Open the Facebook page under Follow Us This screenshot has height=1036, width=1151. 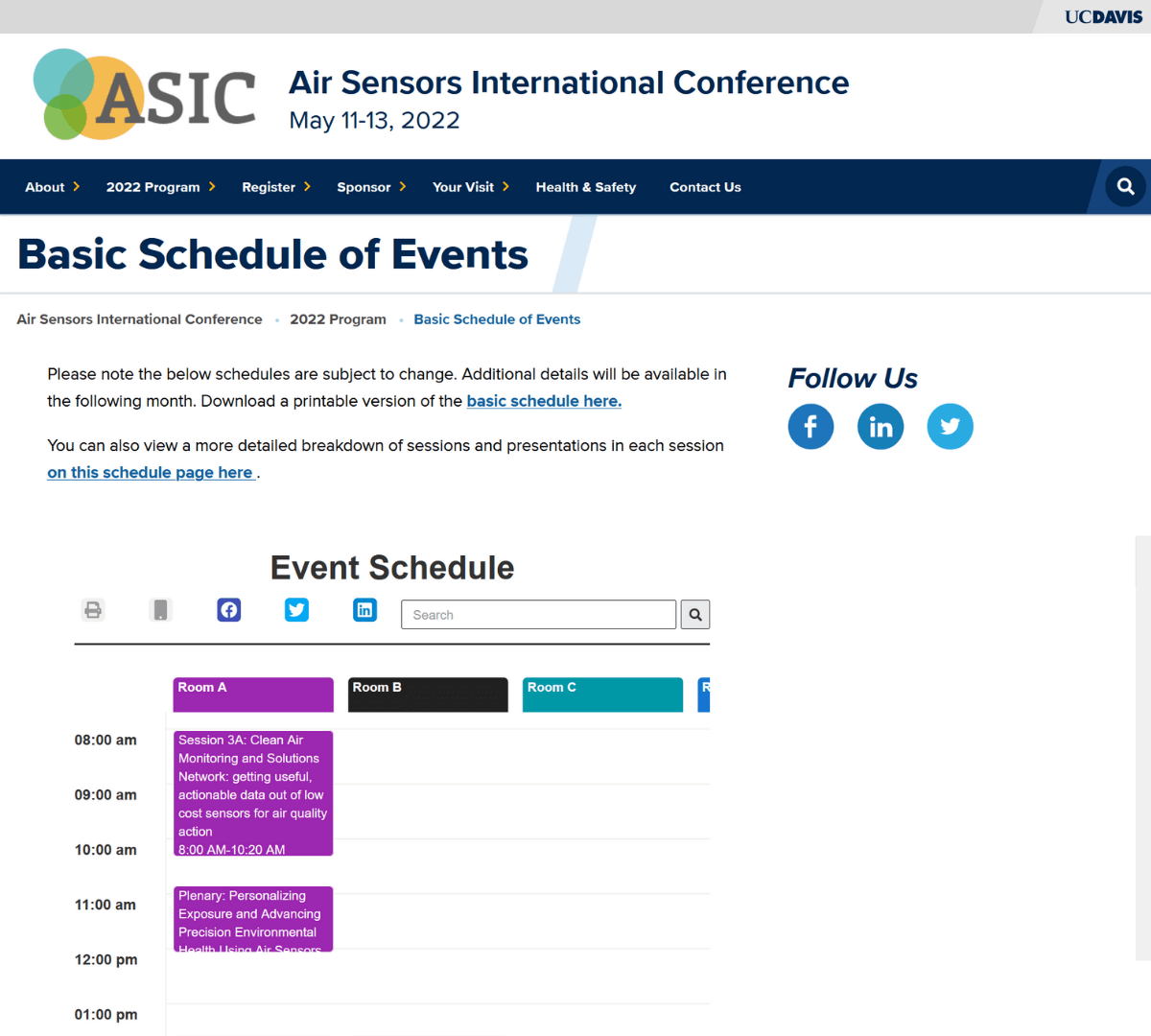click(x=810, y=427)
